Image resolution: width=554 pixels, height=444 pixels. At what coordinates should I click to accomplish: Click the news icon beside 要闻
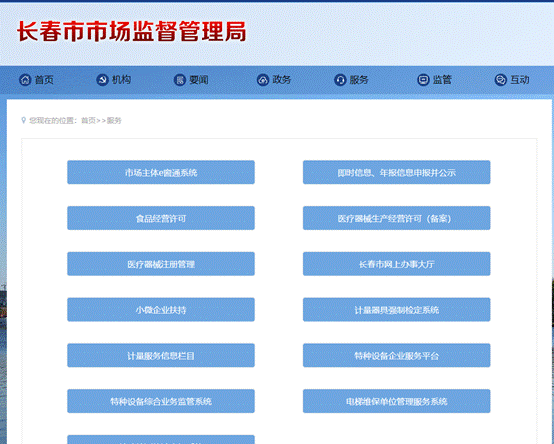pos(180,80)
